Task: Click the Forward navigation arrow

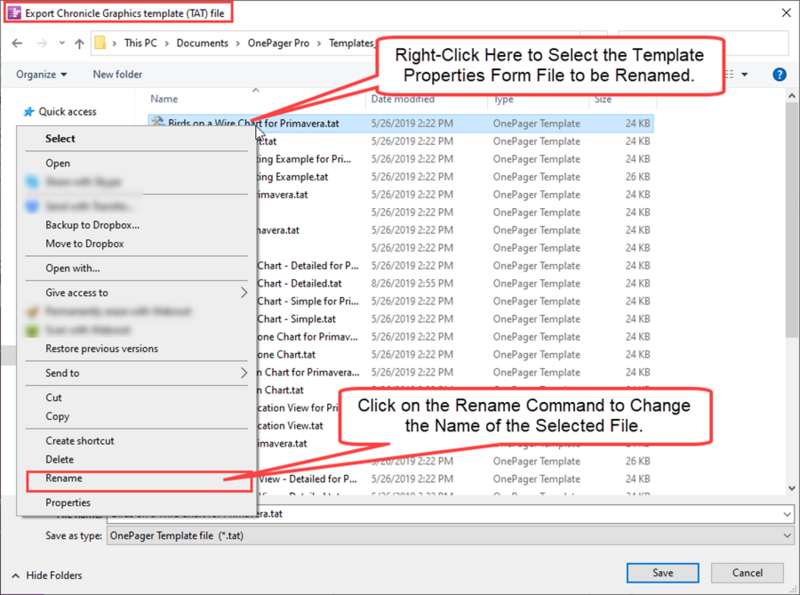Action: pyautogui.click(x=42, y=43)
